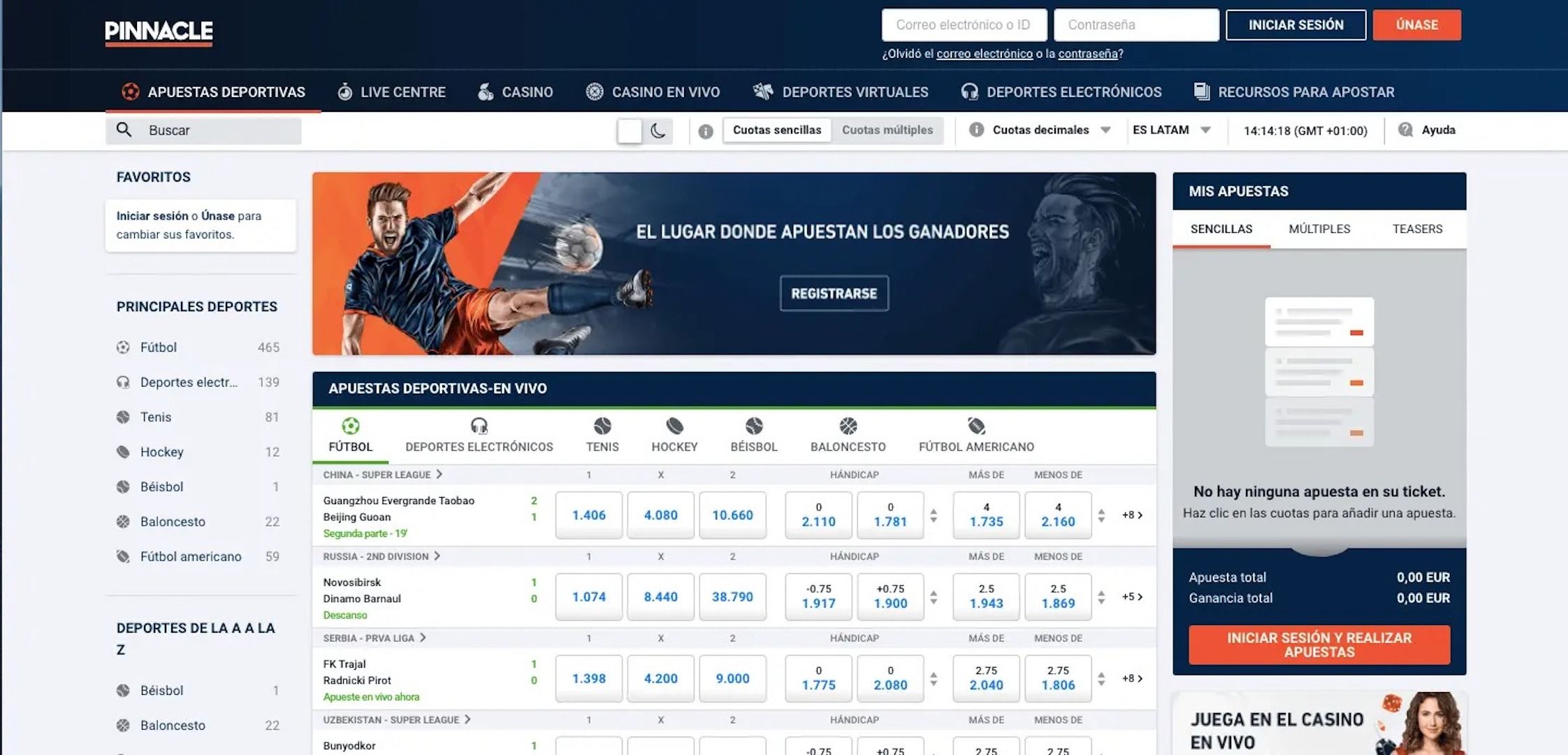
Task: Click the Pinnacle logo
Action: (159, 32)
